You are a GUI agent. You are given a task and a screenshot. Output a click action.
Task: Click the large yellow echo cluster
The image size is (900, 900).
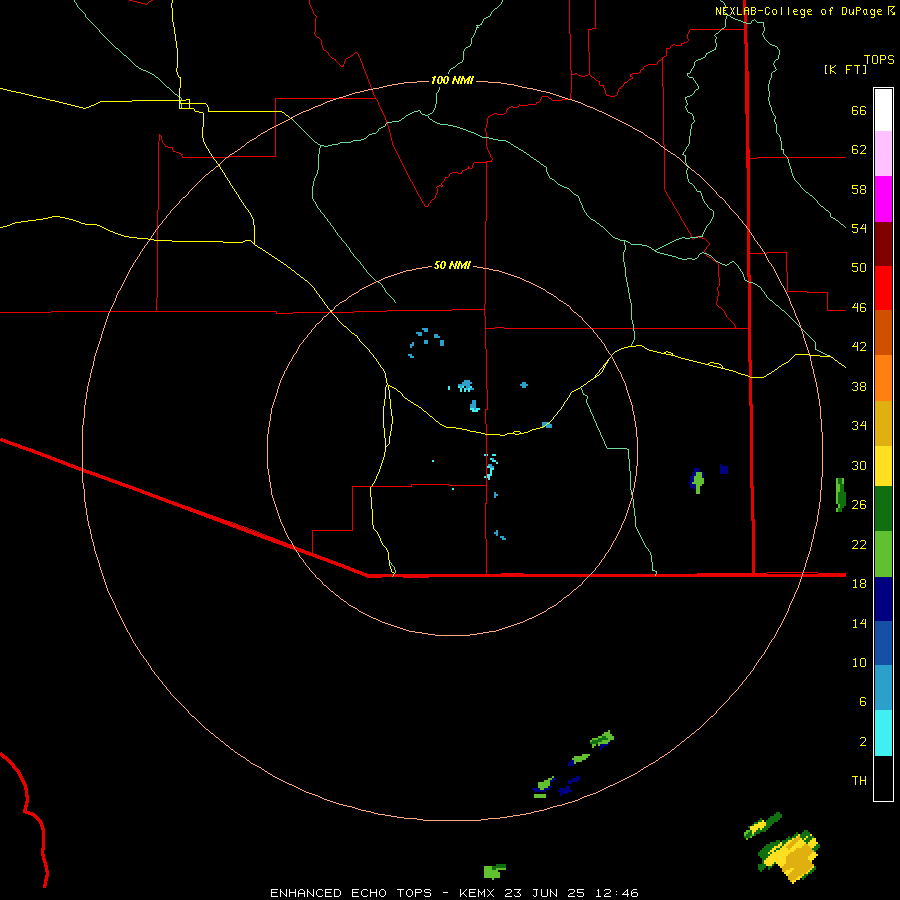[790, 855]
